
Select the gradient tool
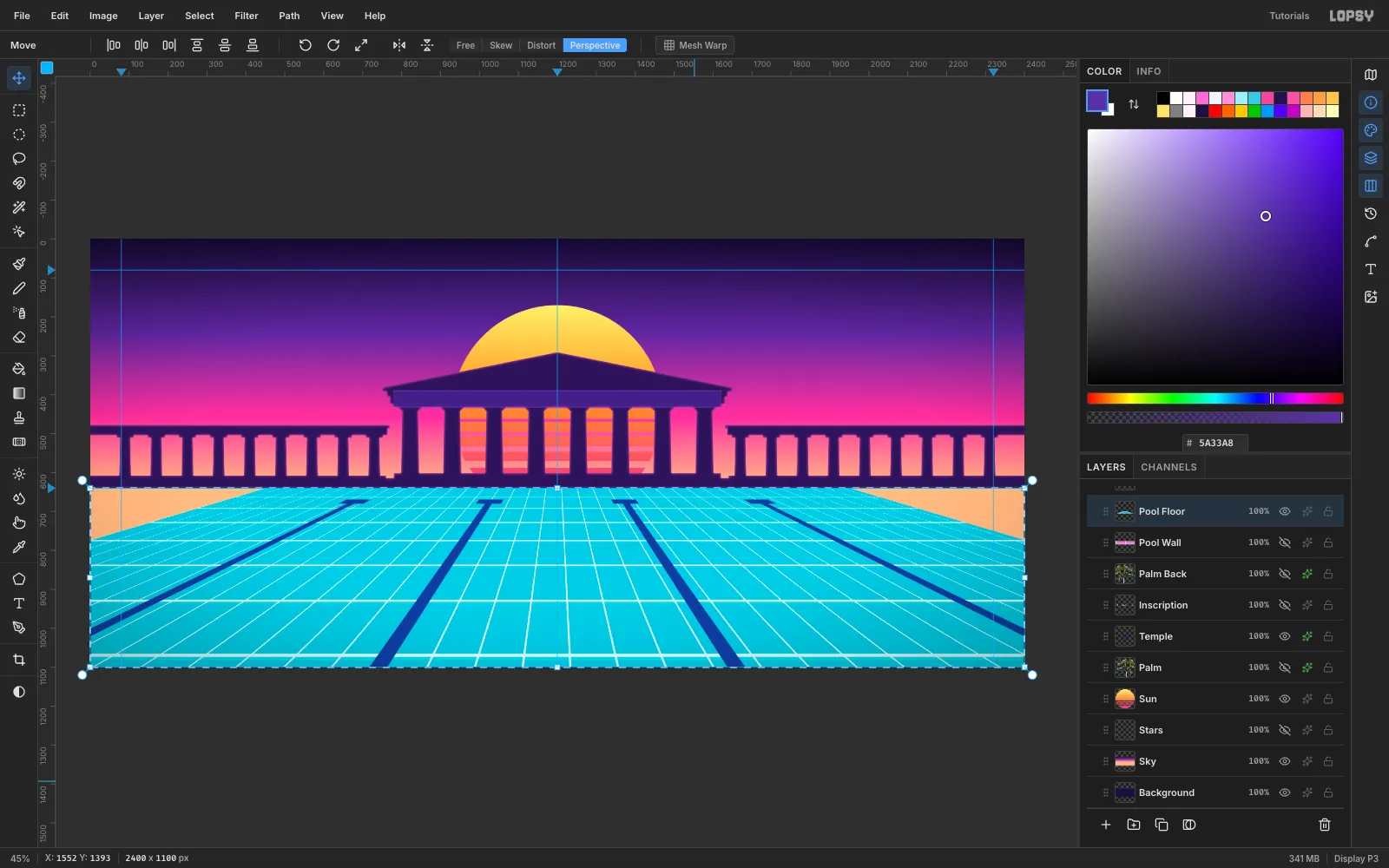tap(18, 393)
